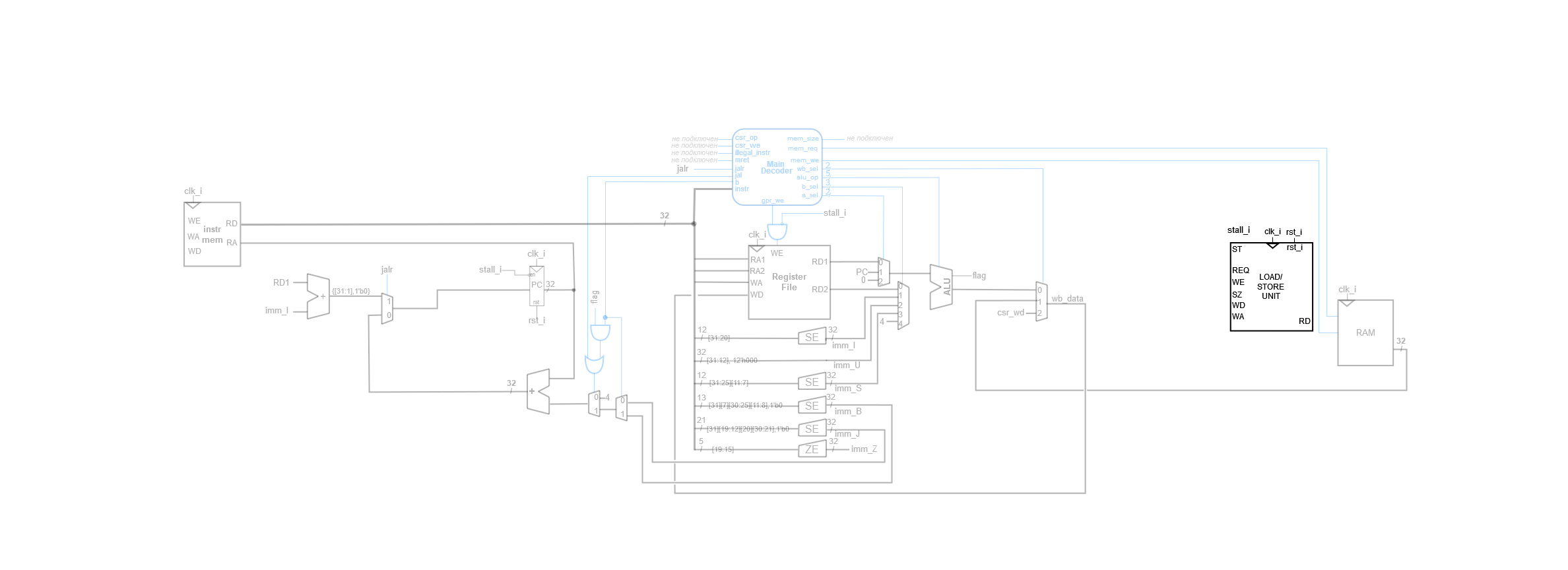
Task: Click the sign-extend SE block for imm_S
Action: [x=812, y=382]
